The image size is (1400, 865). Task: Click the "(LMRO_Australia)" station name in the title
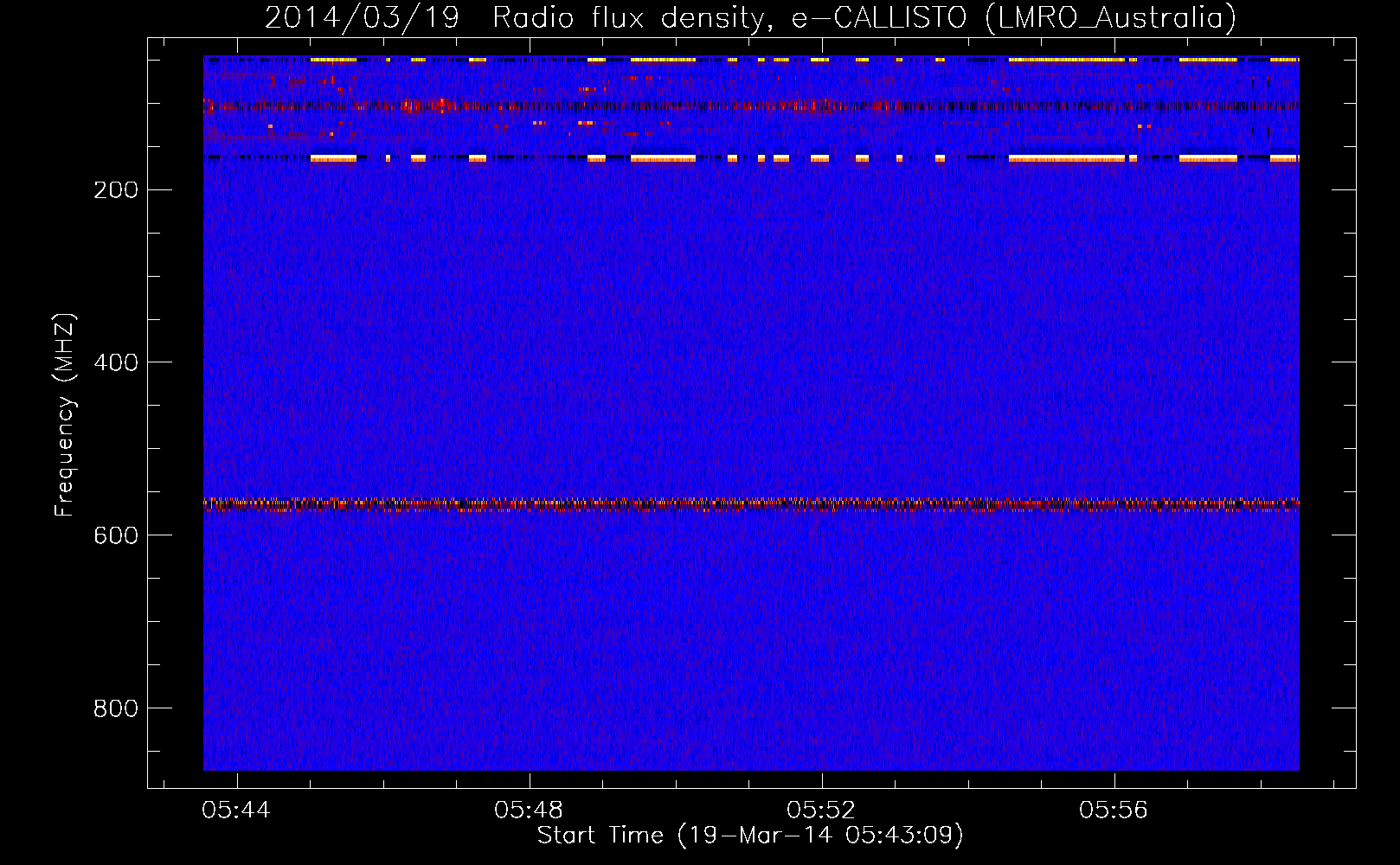pyautogui.click(x=1110, y=18)
